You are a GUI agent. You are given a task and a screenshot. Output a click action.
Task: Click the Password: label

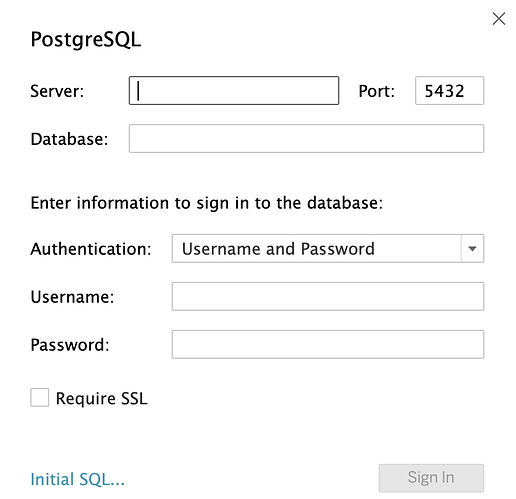coord(70,345)
